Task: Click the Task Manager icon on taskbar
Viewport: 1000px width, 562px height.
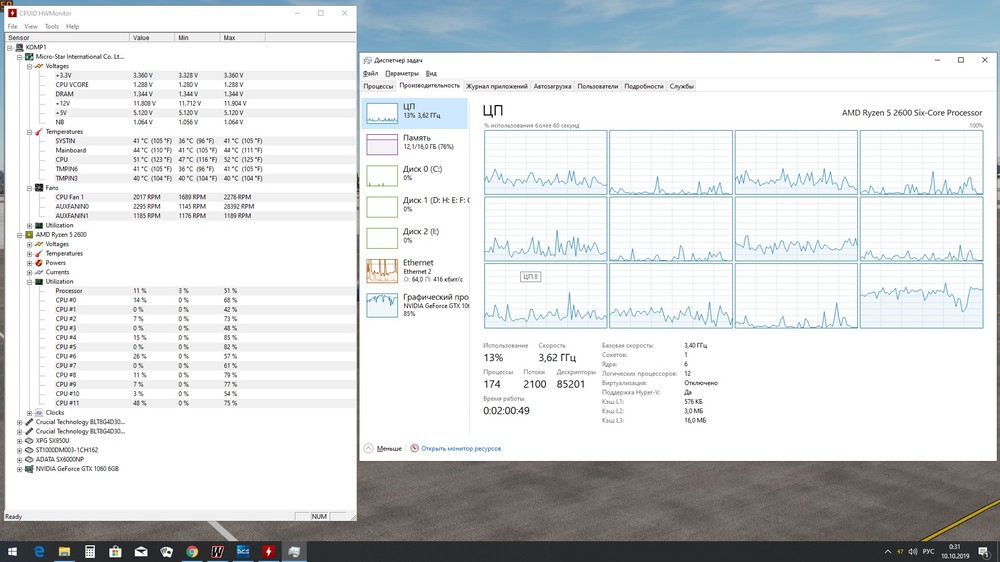Action: tap(294, 552)
